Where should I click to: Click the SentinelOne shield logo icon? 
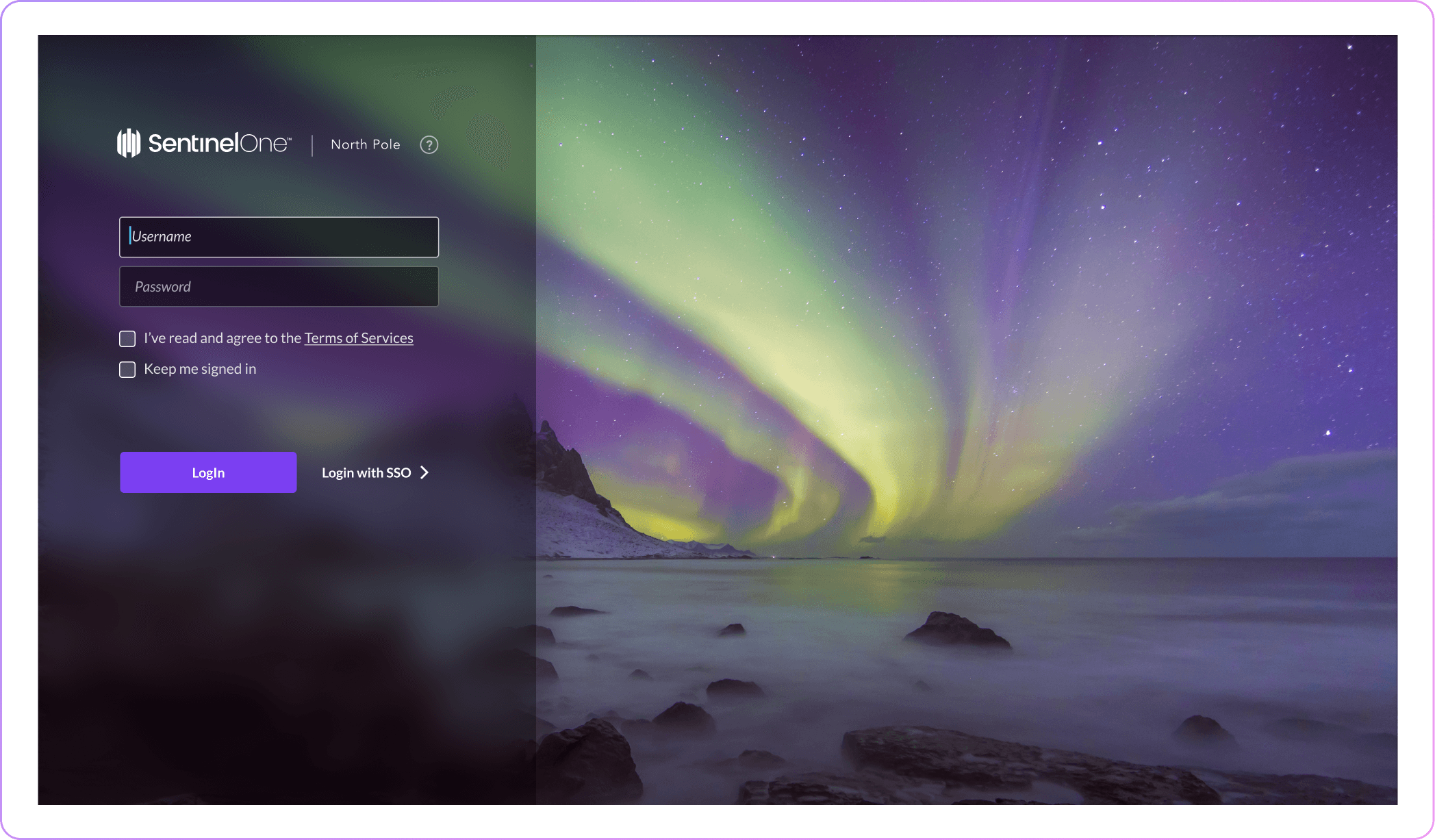click(x=129, y=143)
